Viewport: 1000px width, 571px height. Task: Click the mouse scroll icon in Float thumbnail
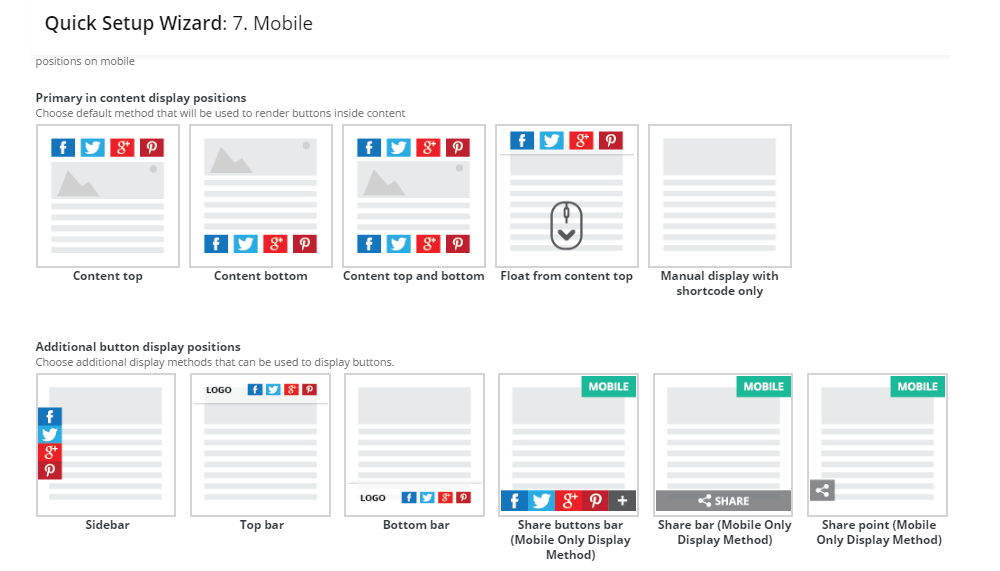click(x=566, y=225)
